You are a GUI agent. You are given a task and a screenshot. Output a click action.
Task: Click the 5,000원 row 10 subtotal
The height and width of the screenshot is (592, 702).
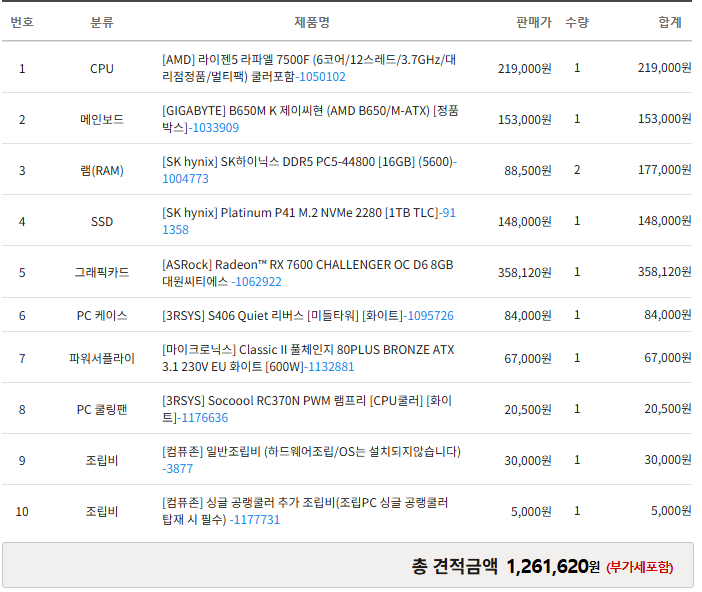coord(671,511)
